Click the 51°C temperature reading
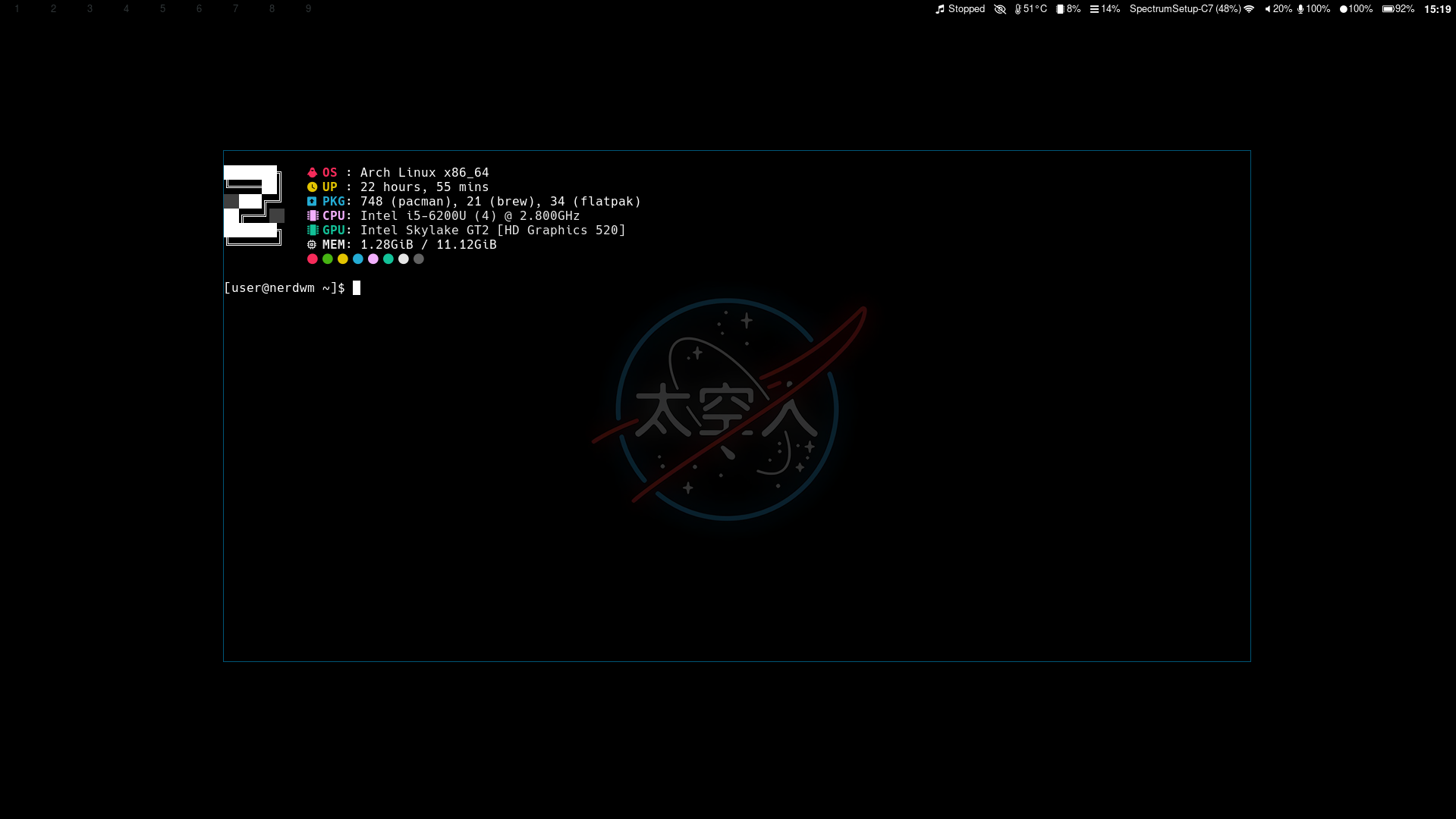 click(x=1035, y=9)
